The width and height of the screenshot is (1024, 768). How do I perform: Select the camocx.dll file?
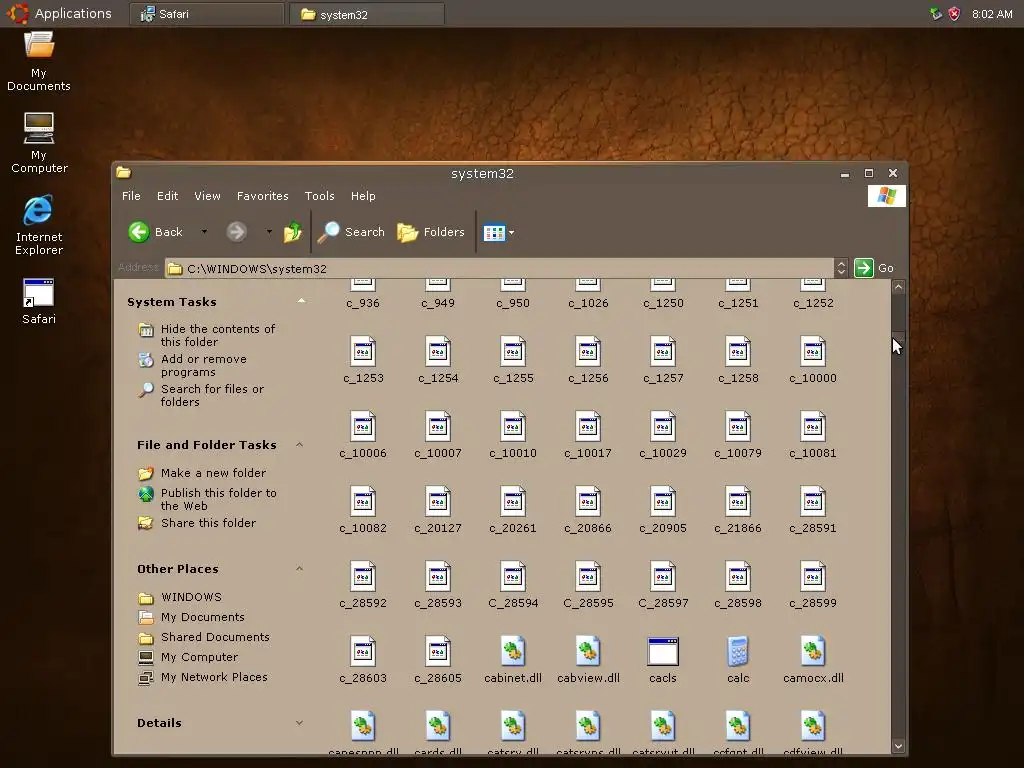point(813,660)
